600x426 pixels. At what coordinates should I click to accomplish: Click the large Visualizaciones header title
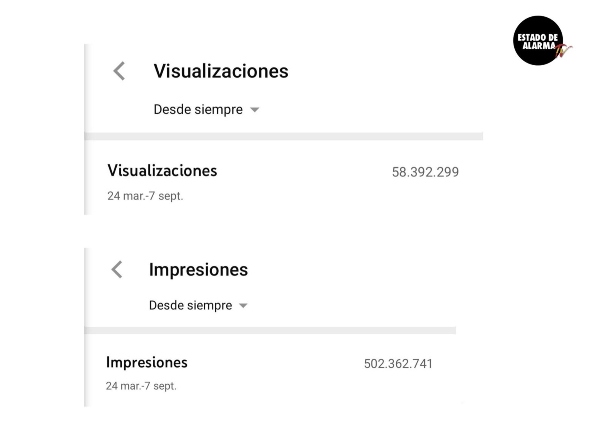(x=220, y=71)
